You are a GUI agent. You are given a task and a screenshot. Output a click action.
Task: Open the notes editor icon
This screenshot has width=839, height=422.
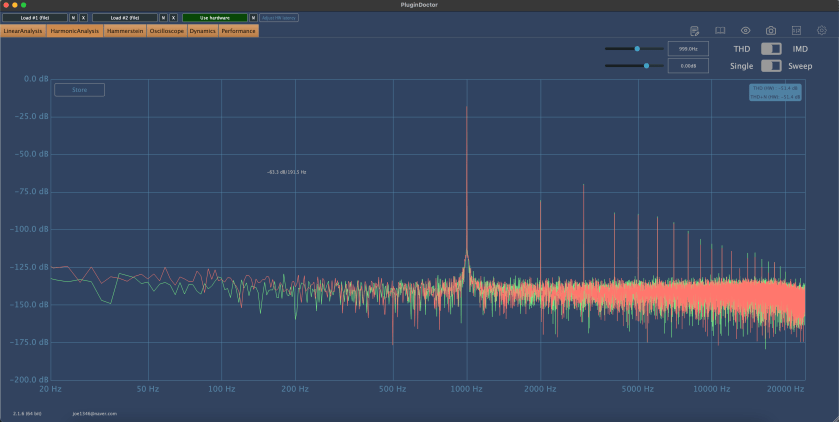tap(694, 31)
